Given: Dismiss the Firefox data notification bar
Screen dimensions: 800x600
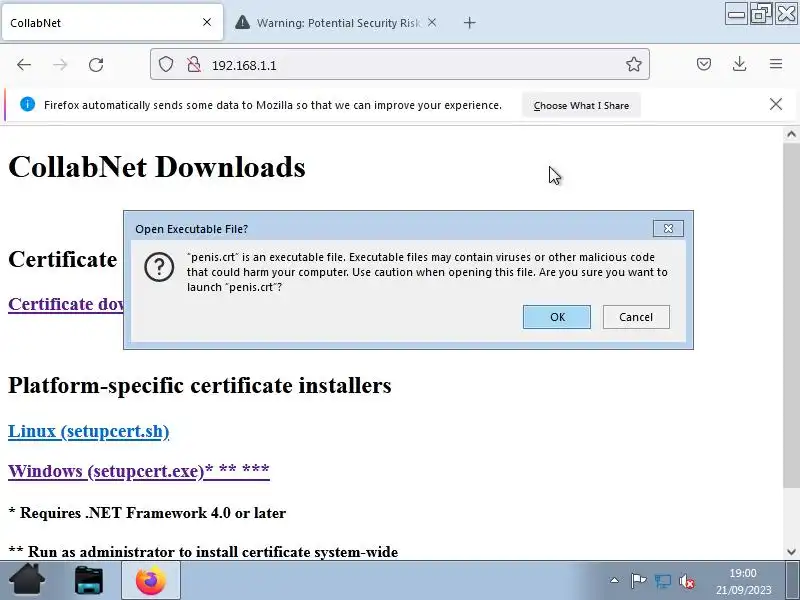Looking at the screenshot, I should pyautogui.click(x=776, y=105).
